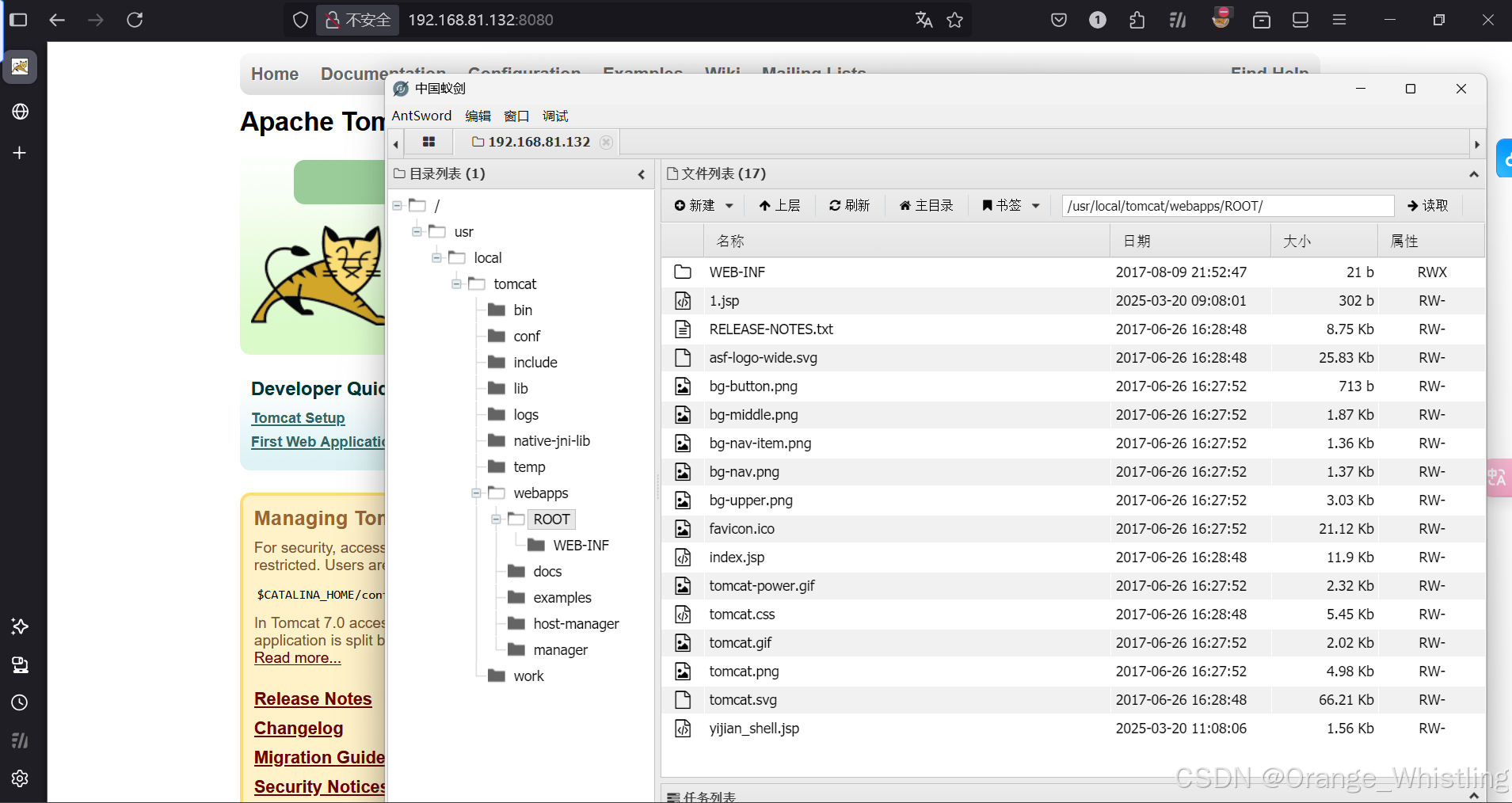Collapse the ROOT tree node toggle
Image resolution: width=1512 pixels, height=803 pixels.
pos(496,519)
